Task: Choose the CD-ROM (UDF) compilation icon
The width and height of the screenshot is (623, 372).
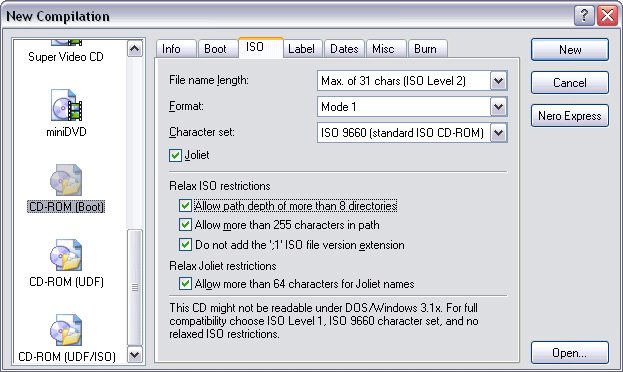Action: (66, 255)
